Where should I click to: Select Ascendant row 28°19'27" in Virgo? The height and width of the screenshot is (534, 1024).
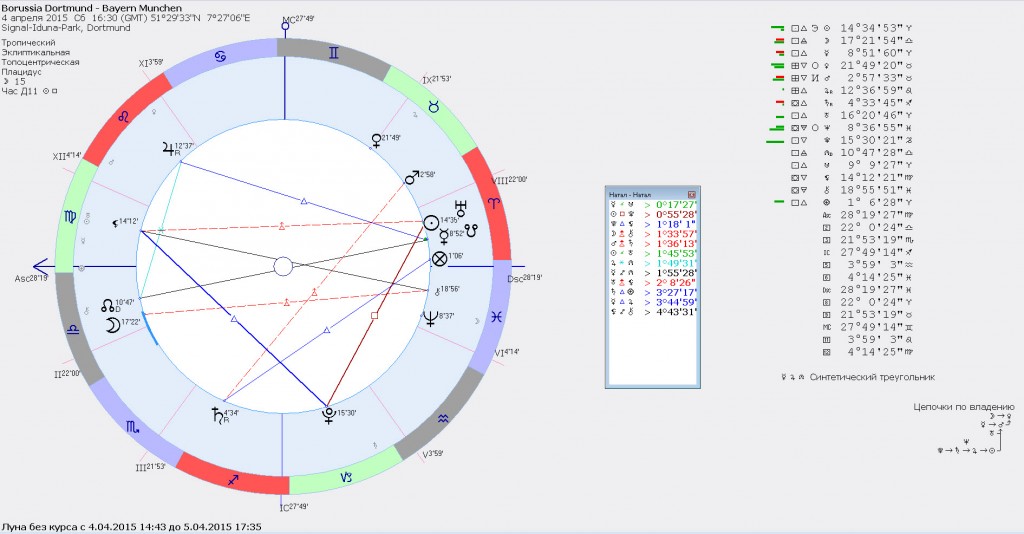(x=868, y=214)
